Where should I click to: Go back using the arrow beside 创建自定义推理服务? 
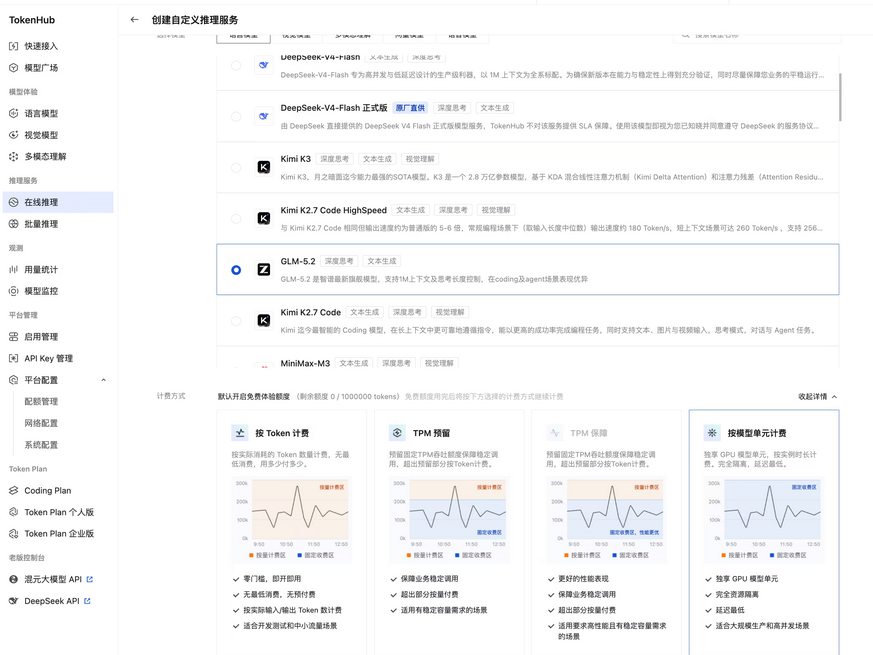pyautogui.click(x=134, y=19)
